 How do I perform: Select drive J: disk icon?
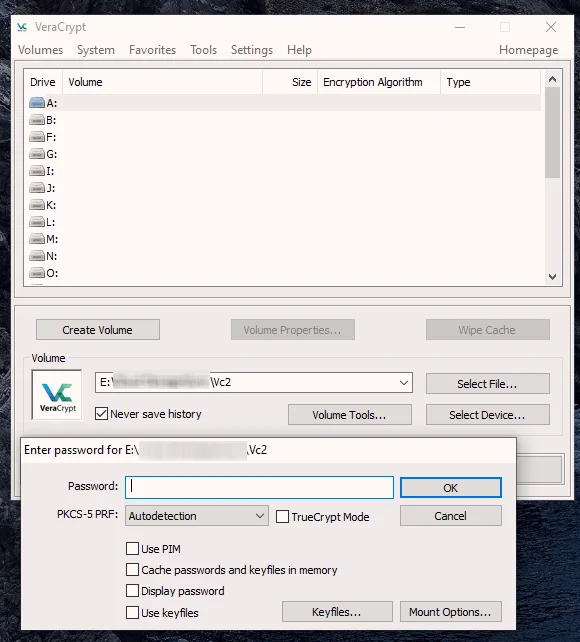tap(37, 188)
